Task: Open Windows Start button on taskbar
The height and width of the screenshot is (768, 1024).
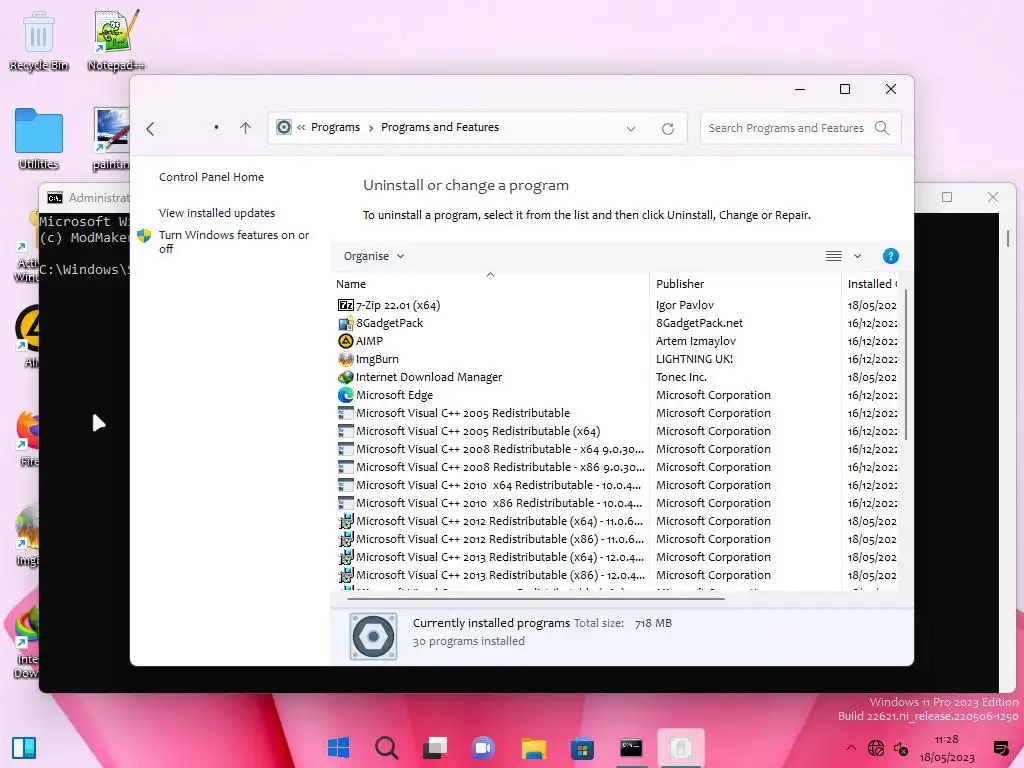Action: point(338,748)
